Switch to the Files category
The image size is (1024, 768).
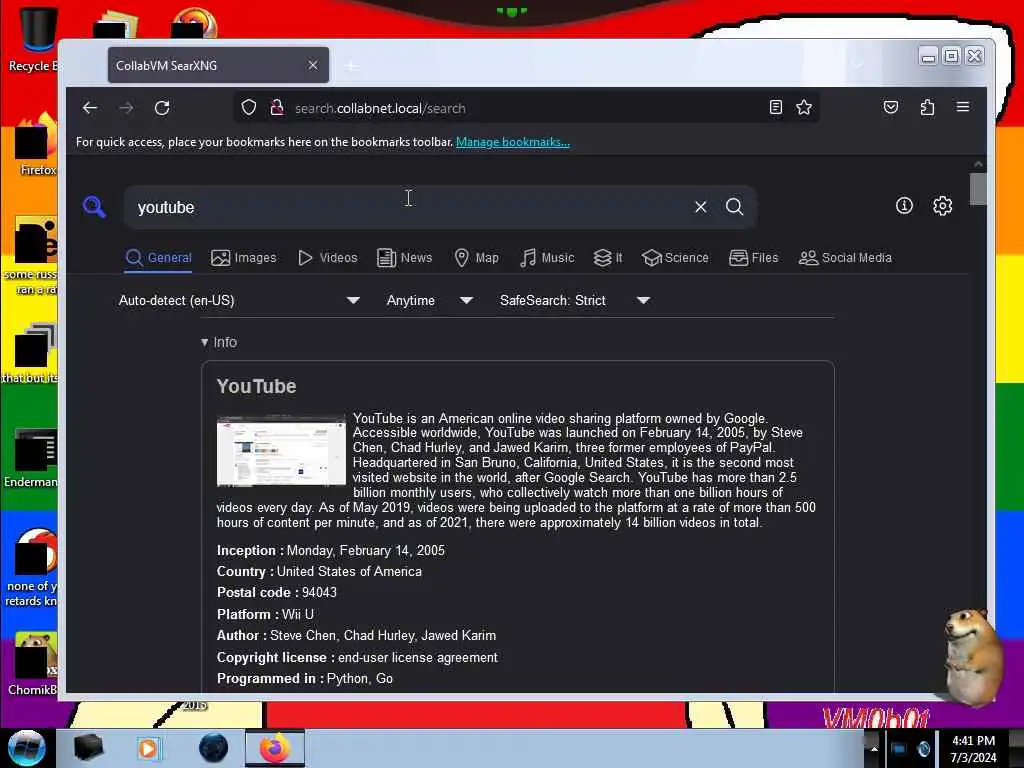754,257
